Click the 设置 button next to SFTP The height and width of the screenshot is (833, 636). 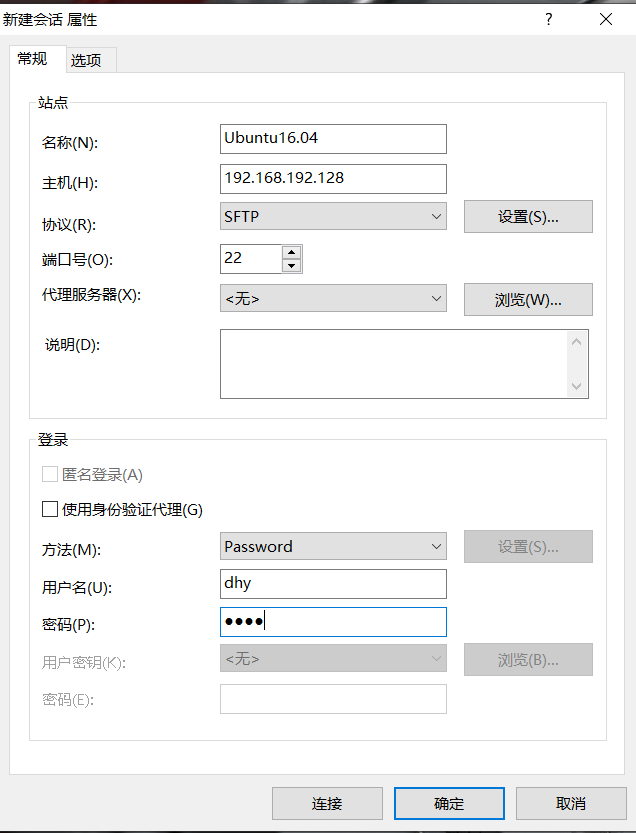tap(528, 216)
